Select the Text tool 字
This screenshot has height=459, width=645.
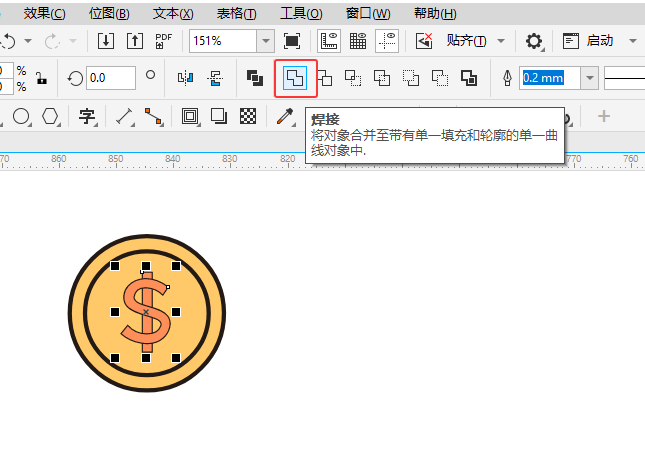pyautogui.click(x=87, y=116)
